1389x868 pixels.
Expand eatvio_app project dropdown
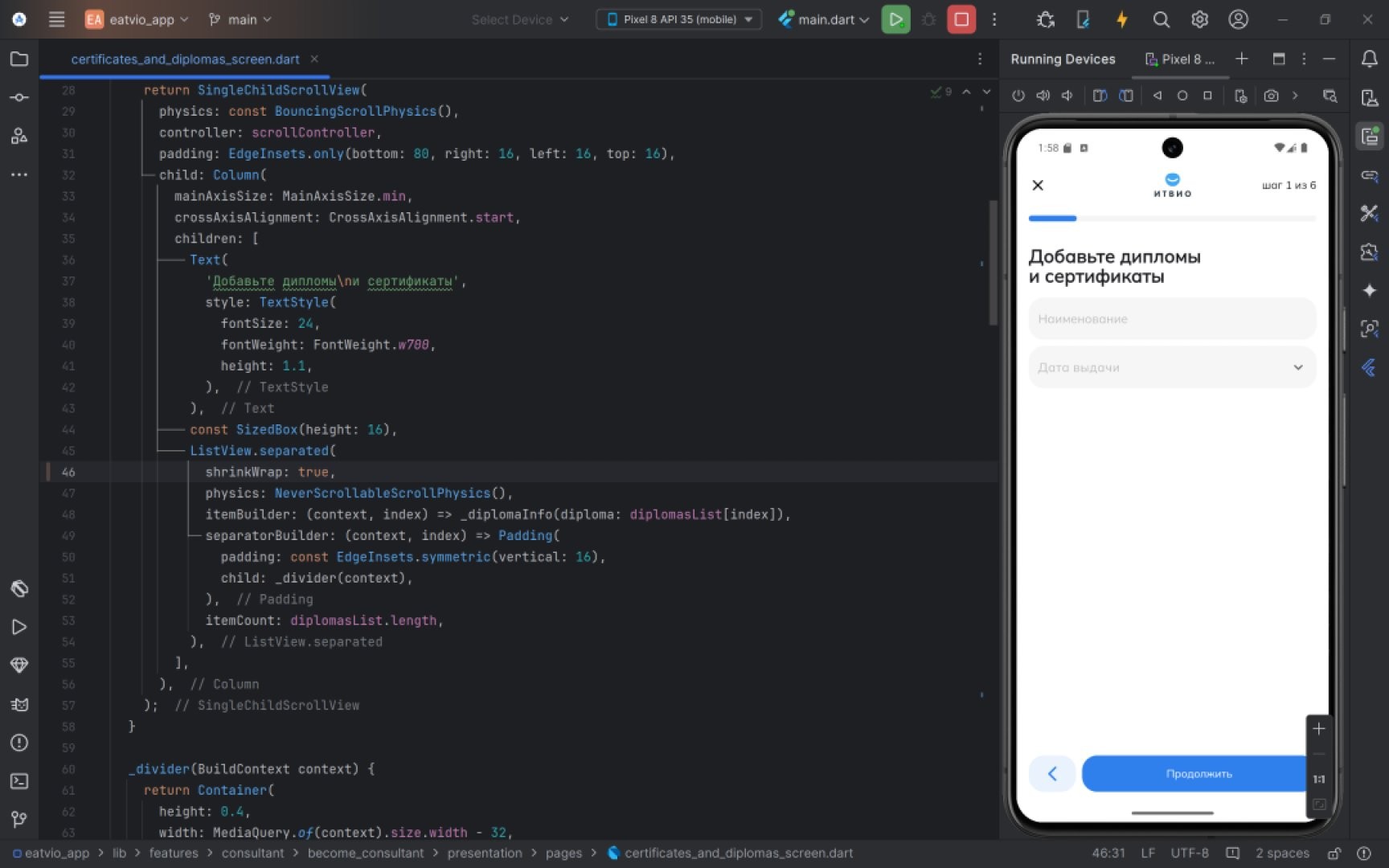coord(137,19)
